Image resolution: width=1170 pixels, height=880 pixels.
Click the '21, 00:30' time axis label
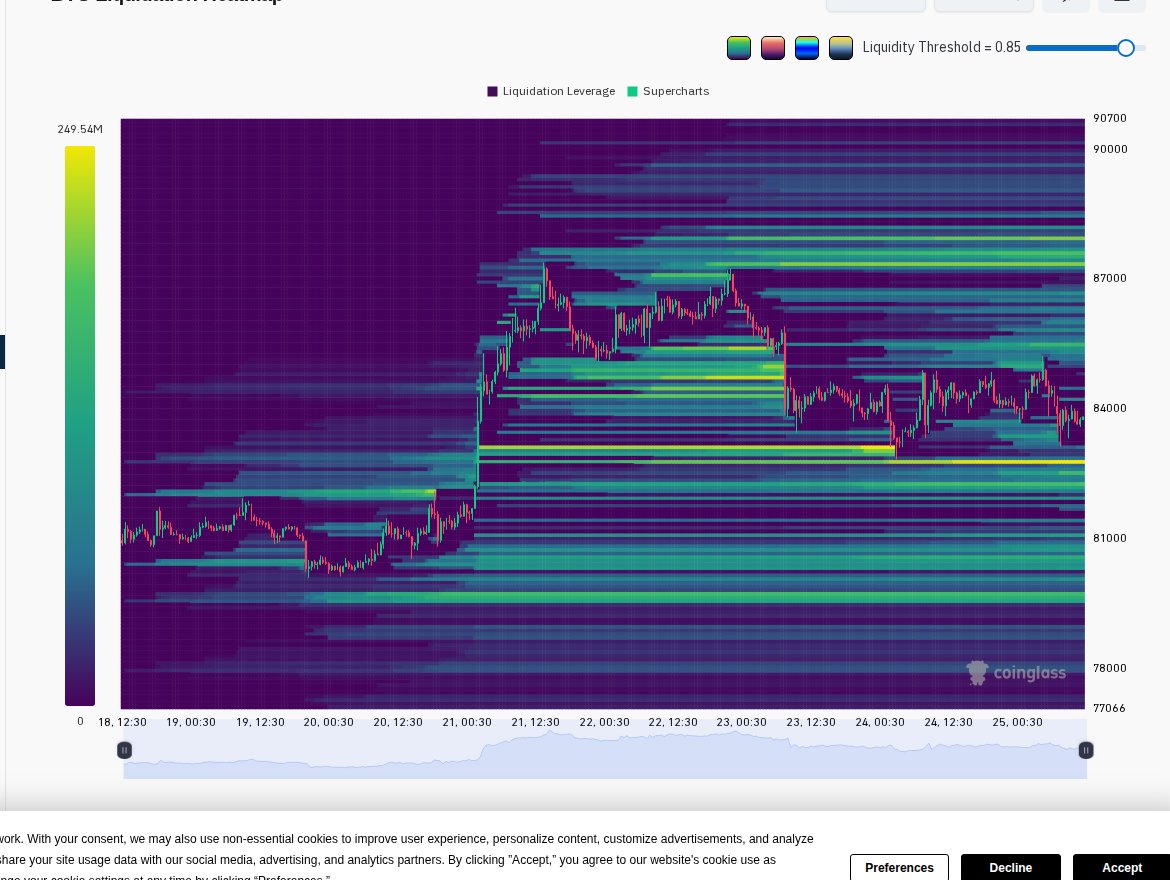[467, 722]
